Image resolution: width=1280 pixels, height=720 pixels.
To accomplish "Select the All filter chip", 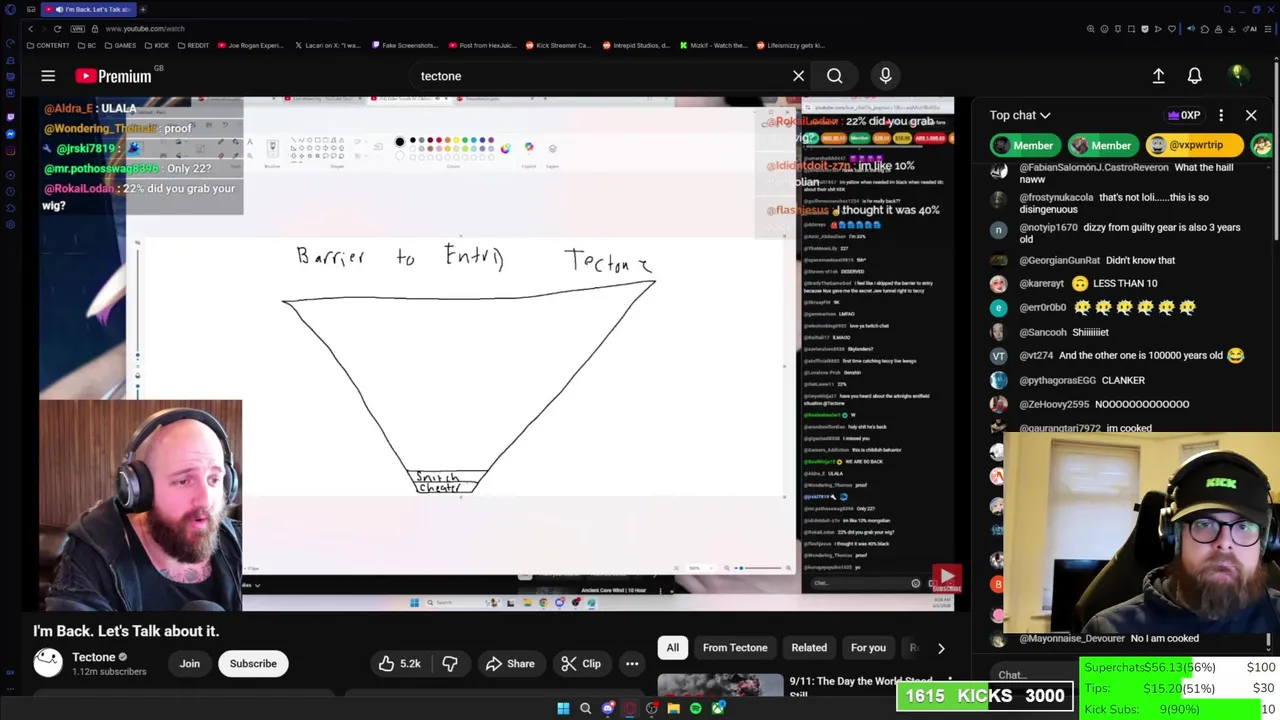I will 673,648.
